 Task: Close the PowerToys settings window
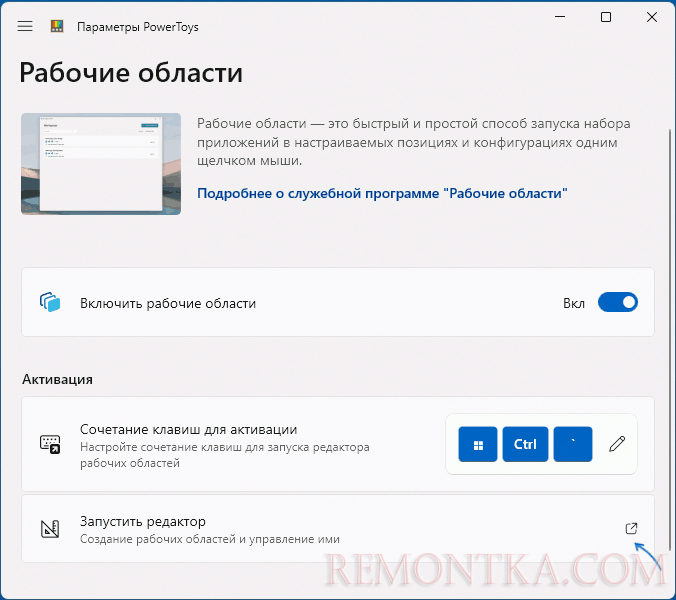click(x=652, y=17)
